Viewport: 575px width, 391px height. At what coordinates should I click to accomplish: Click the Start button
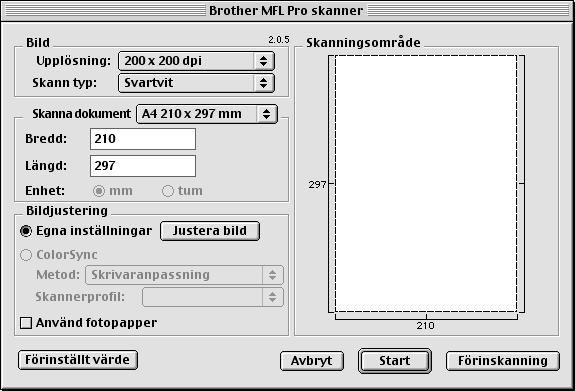tap(395, 361)
